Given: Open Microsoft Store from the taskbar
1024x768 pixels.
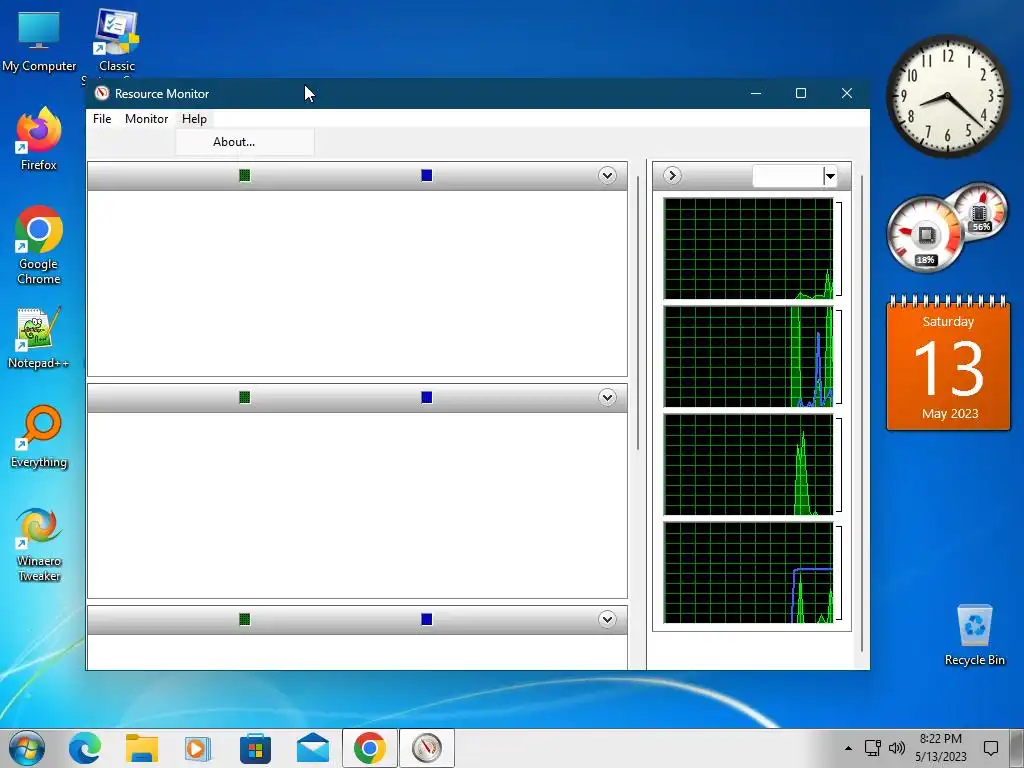Looking at the screenshot, I should tap(255, 748).
